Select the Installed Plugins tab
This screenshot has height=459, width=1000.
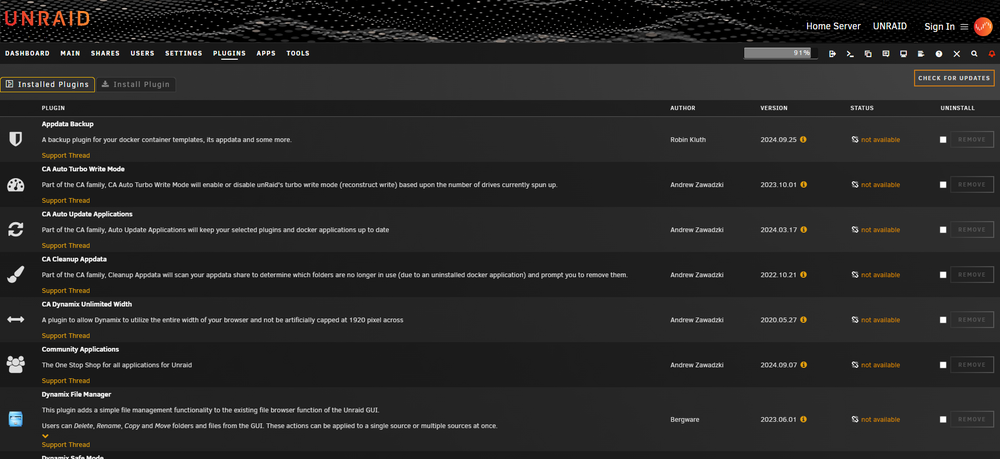pyautogui.click(x=47, y=84)
